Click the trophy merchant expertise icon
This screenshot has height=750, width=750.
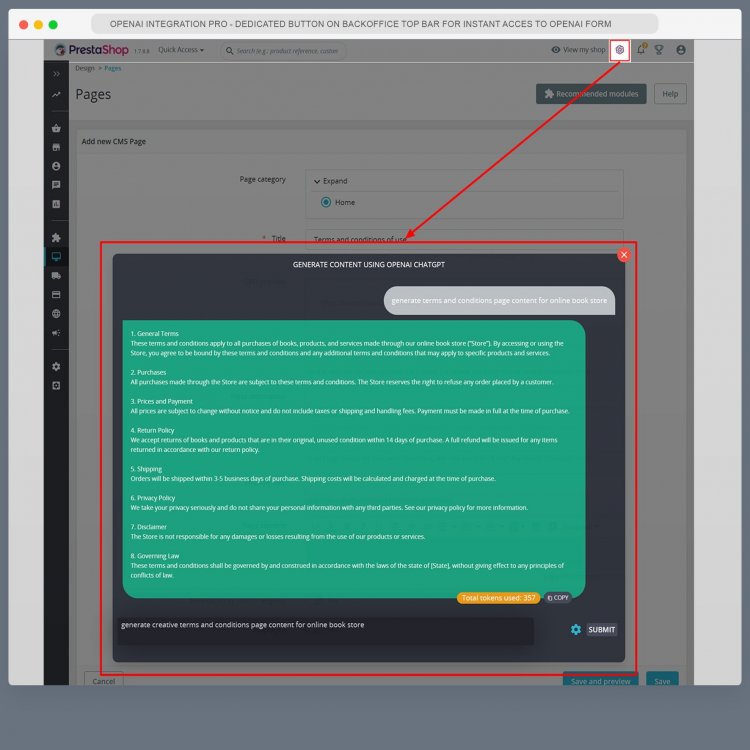pyautogui.click(x=659, y=50)
